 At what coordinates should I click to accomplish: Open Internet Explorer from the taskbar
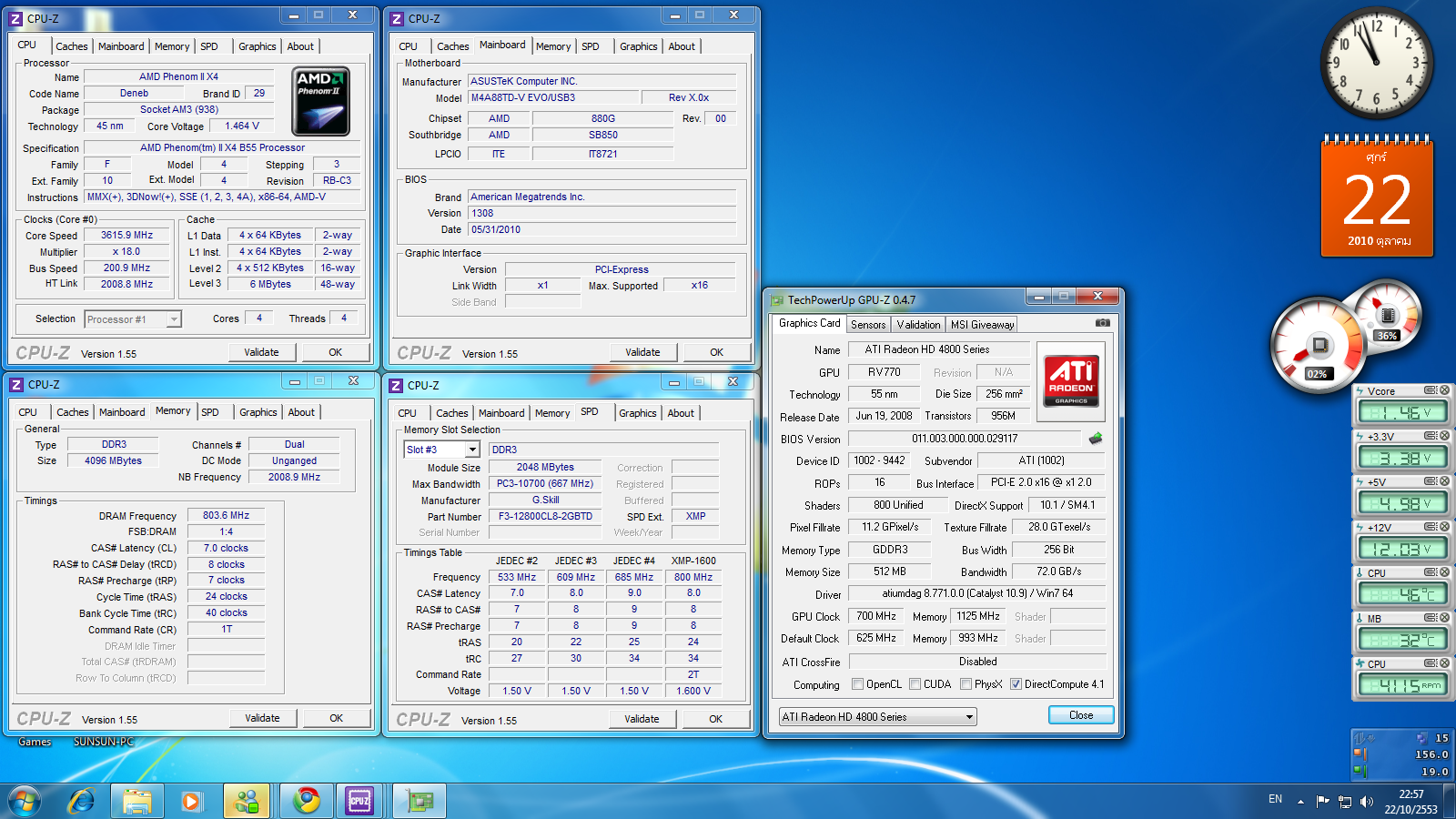(82, 801)
